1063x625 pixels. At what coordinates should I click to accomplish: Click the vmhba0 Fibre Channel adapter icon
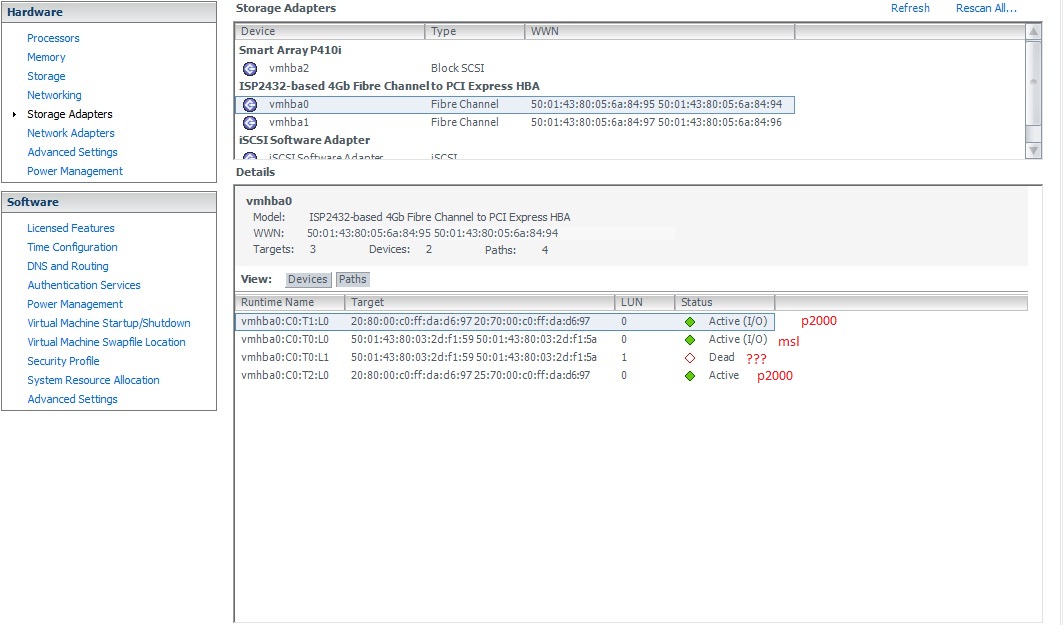point(250,104)
